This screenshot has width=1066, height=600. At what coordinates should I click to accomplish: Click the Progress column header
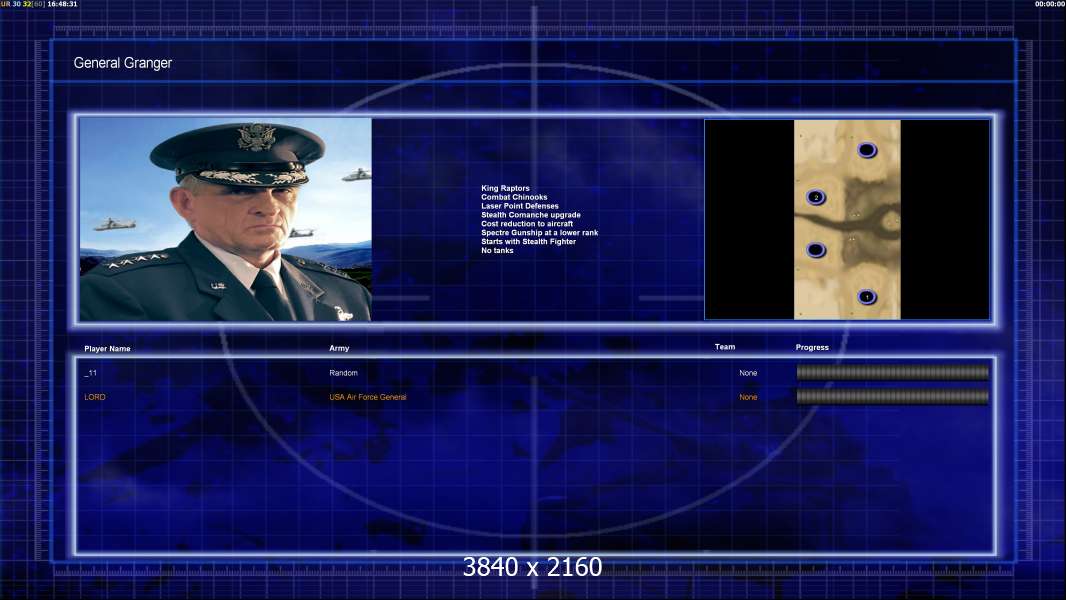coord(812,347)
